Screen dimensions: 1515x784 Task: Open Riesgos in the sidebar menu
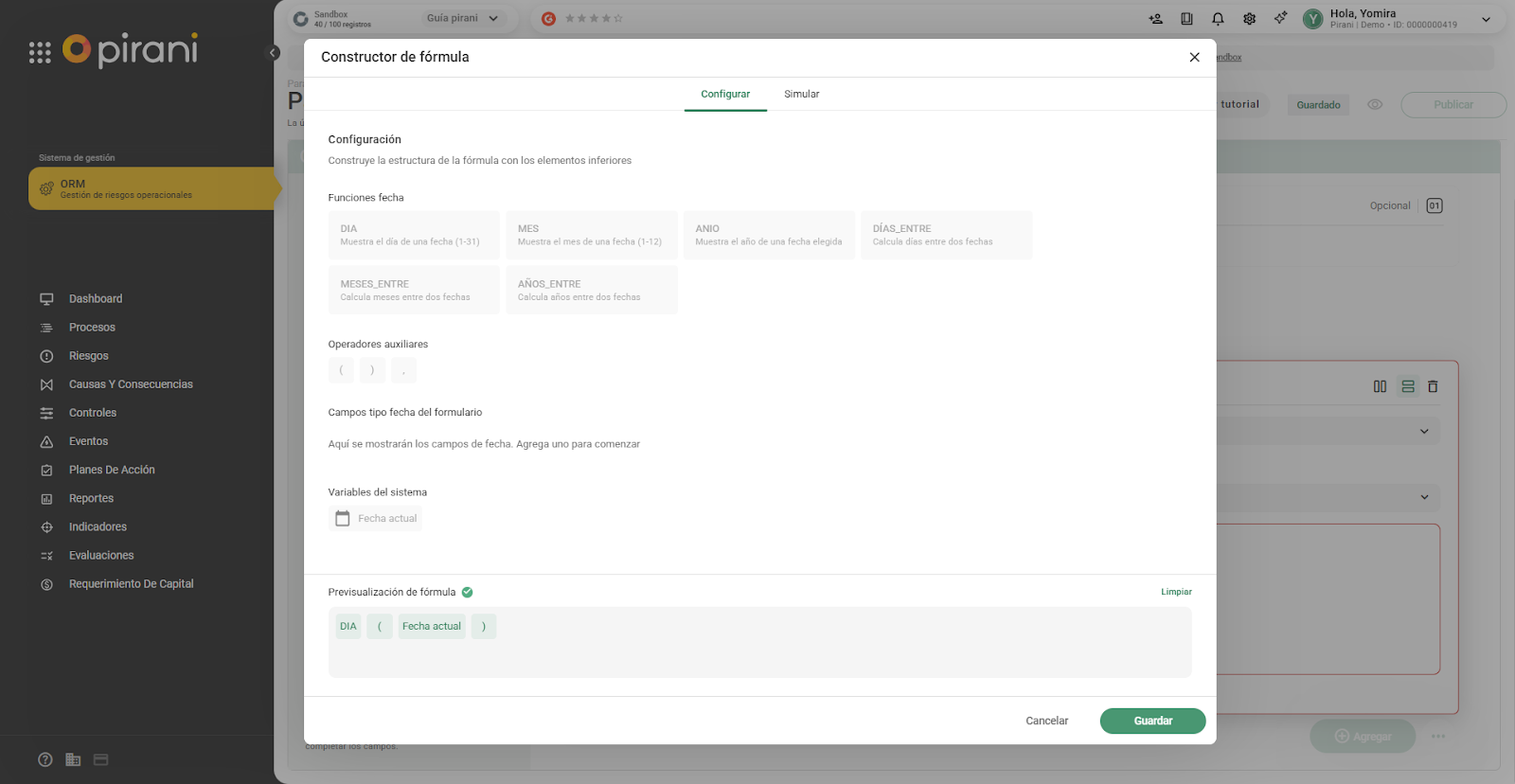pos(89,356)
